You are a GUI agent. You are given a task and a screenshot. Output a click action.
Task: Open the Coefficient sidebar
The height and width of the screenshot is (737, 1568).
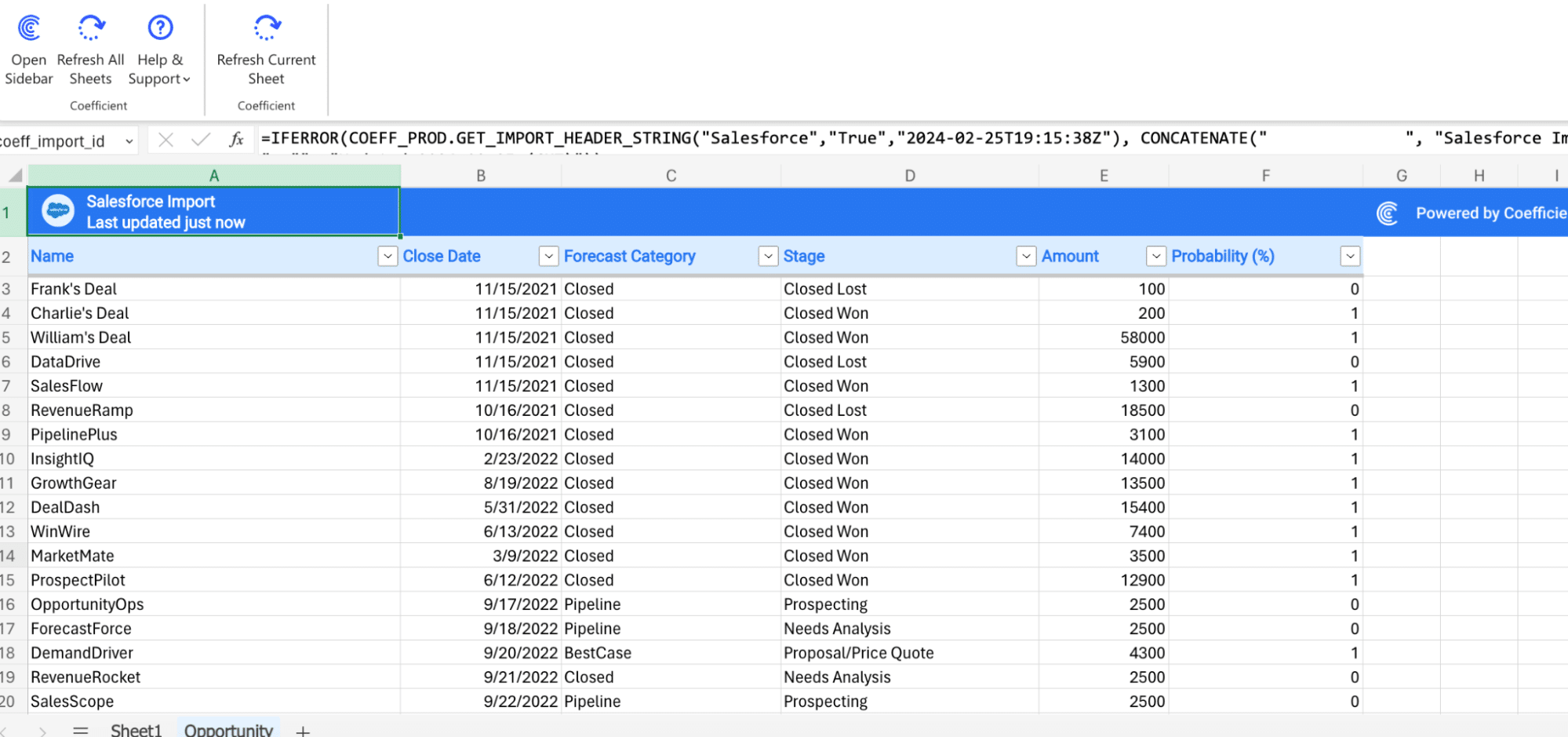coord(29,29)
